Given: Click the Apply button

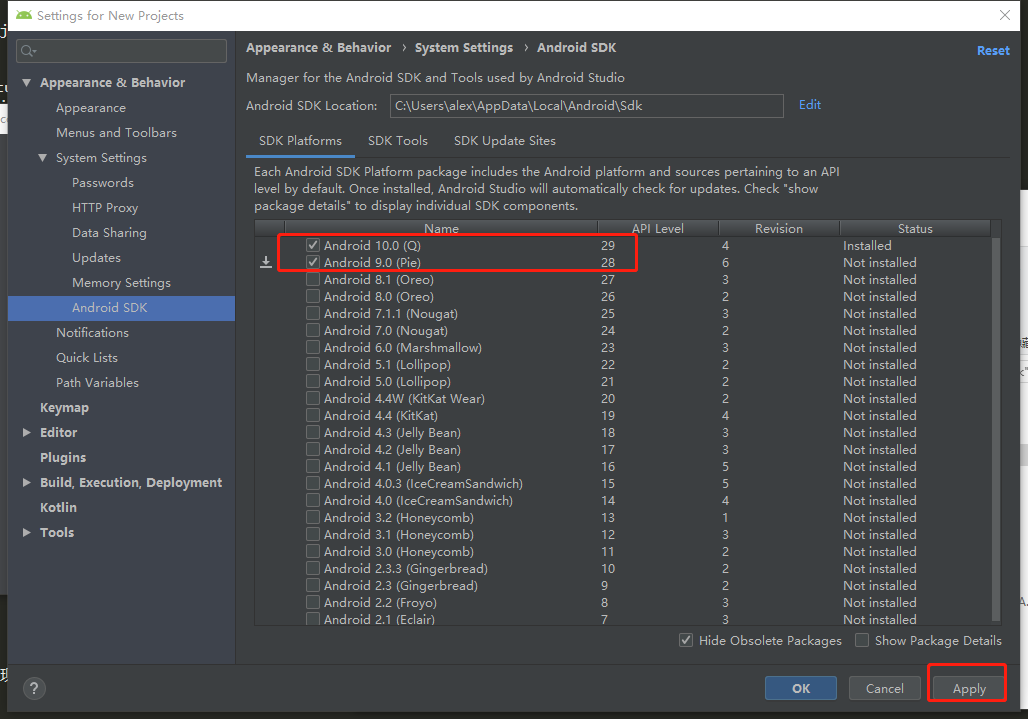Looking at the screenshot, I should point(969,689).
